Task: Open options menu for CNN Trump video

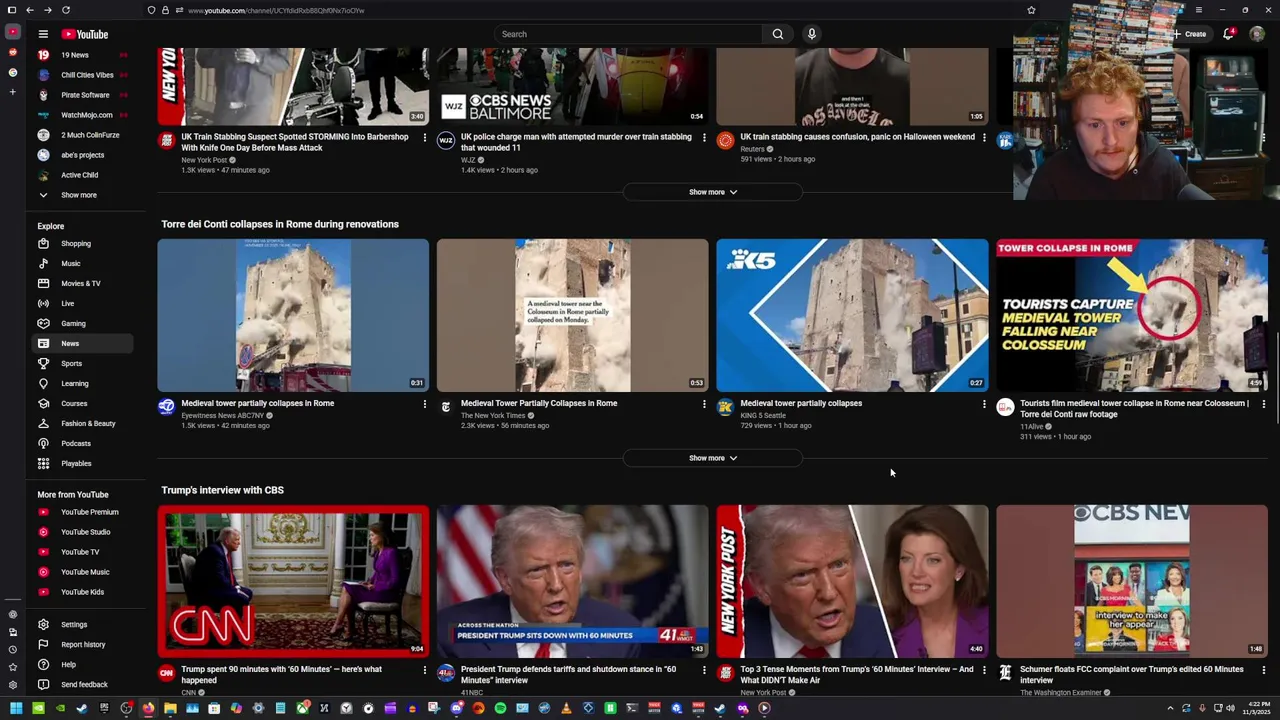Action: [424, 670]
